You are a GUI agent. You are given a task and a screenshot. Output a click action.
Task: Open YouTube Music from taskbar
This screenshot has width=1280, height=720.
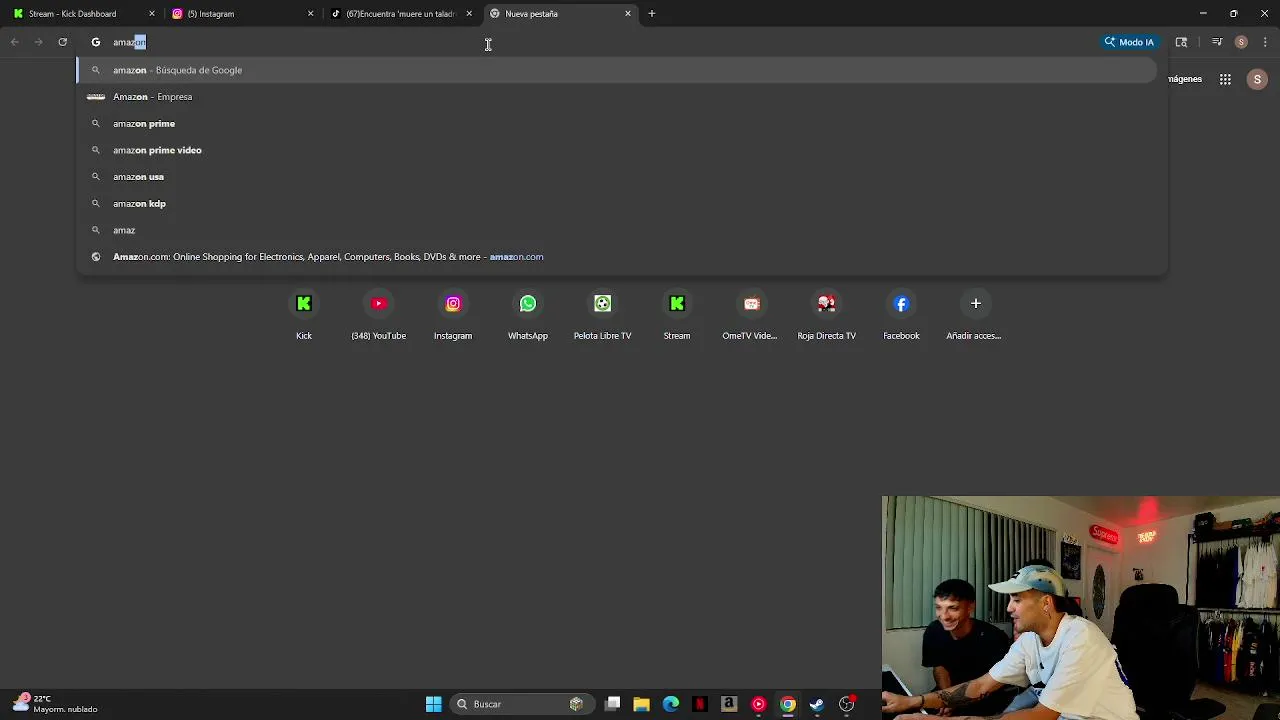tap(759, 704)
